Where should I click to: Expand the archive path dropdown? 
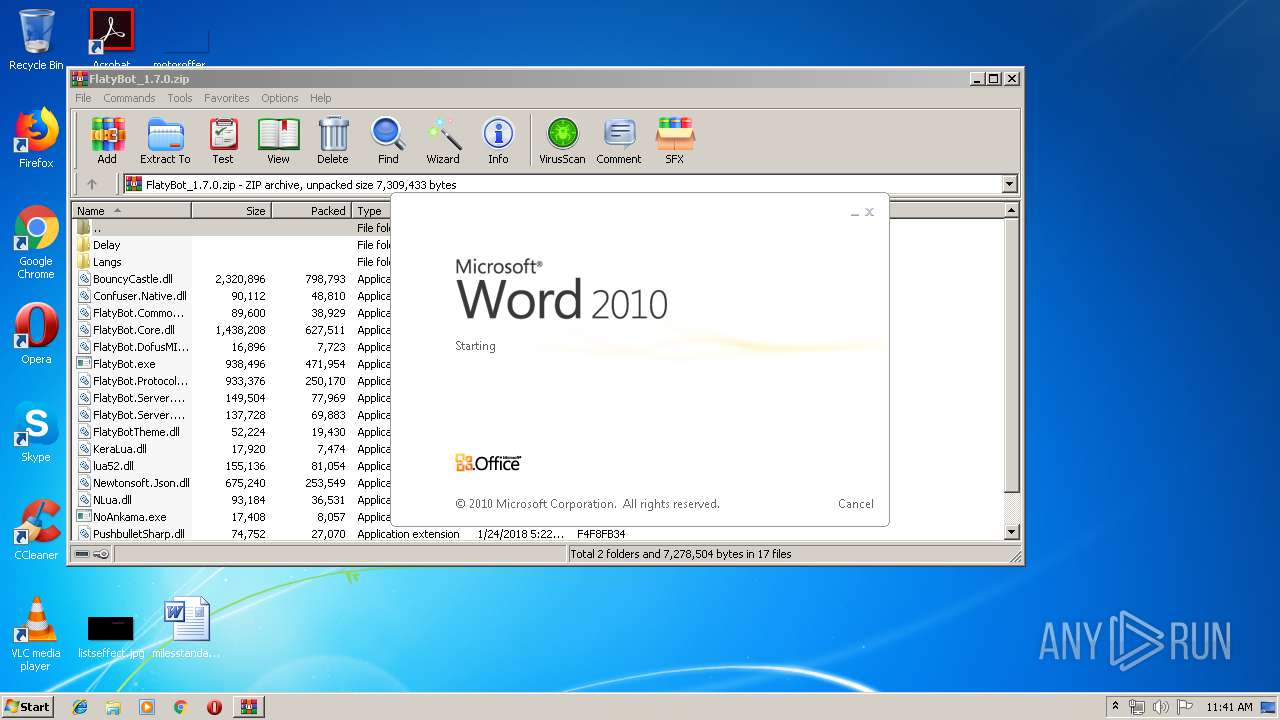coord(1009,184)
